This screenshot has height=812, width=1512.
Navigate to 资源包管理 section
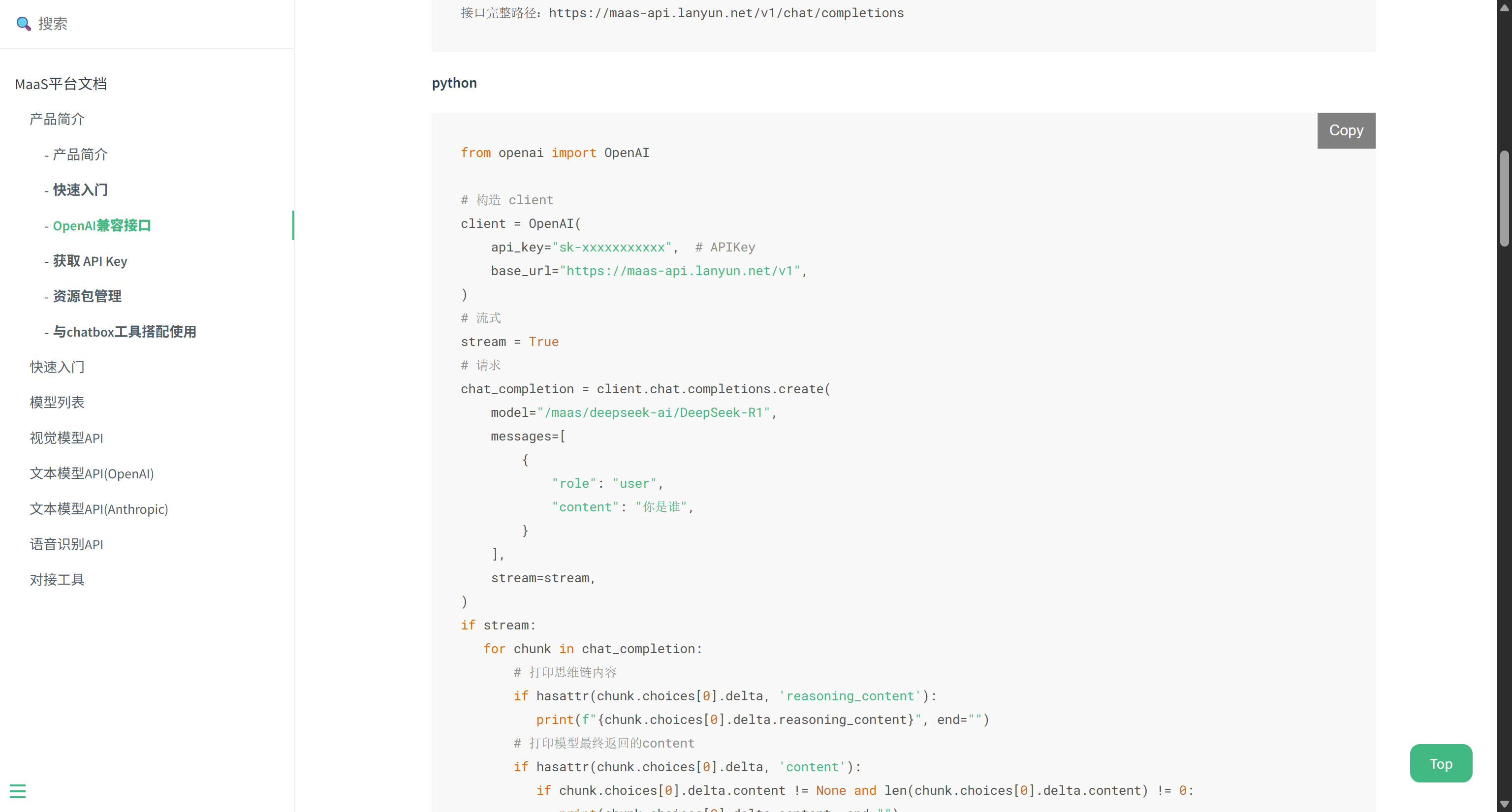point(87,296)
